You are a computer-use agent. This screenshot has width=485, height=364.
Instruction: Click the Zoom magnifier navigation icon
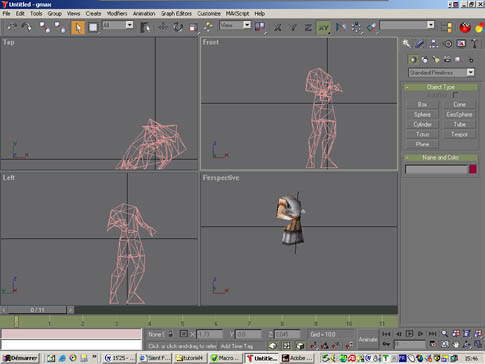444,333
